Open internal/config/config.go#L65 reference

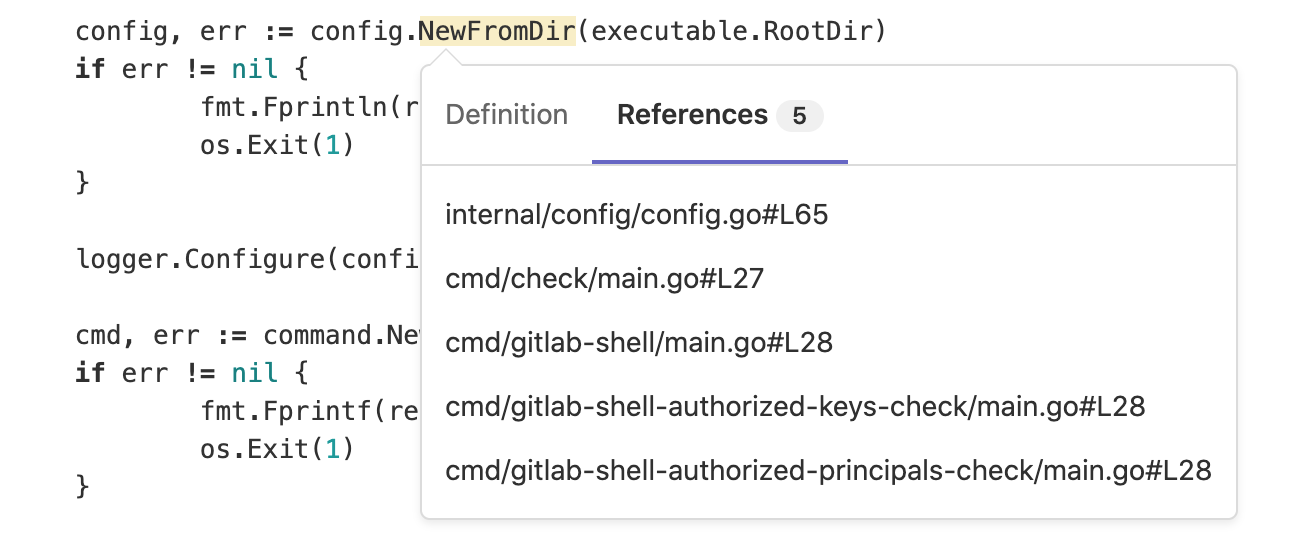[x=637, y=214]
